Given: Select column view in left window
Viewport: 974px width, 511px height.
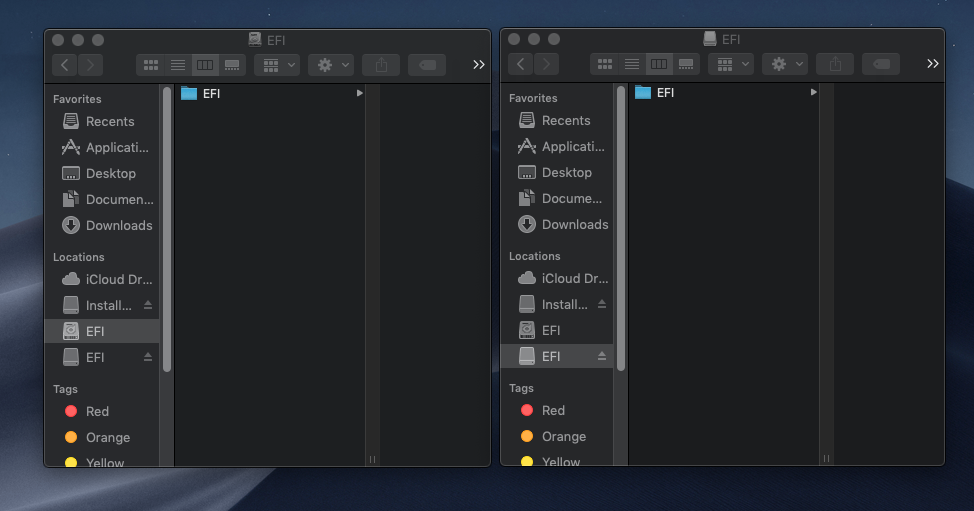Looking at the screenshot, I should [205, 65].
